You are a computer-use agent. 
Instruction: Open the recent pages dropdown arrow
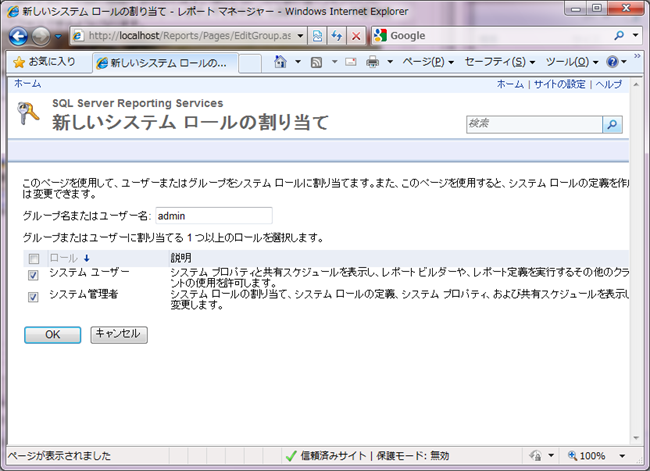58,36
